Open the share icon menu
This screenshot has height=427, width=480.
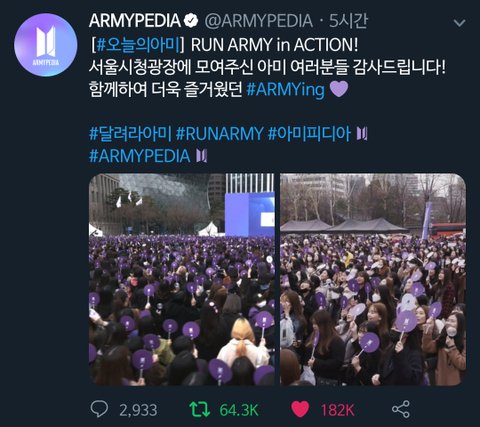(401, 409)
